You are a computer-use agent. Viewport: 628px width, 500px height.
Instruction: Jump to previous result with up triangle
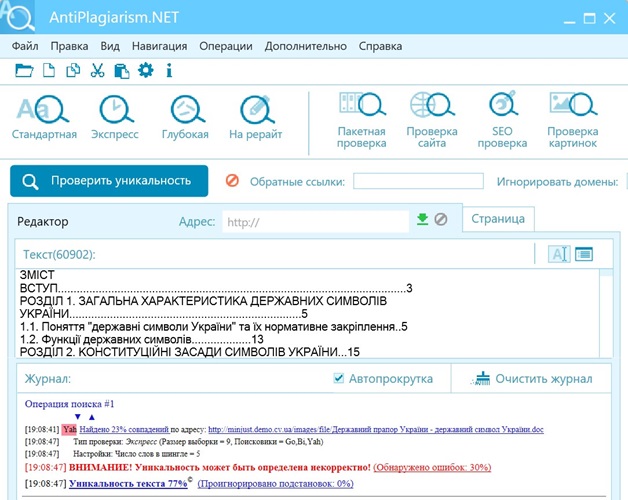click(92, 417)
